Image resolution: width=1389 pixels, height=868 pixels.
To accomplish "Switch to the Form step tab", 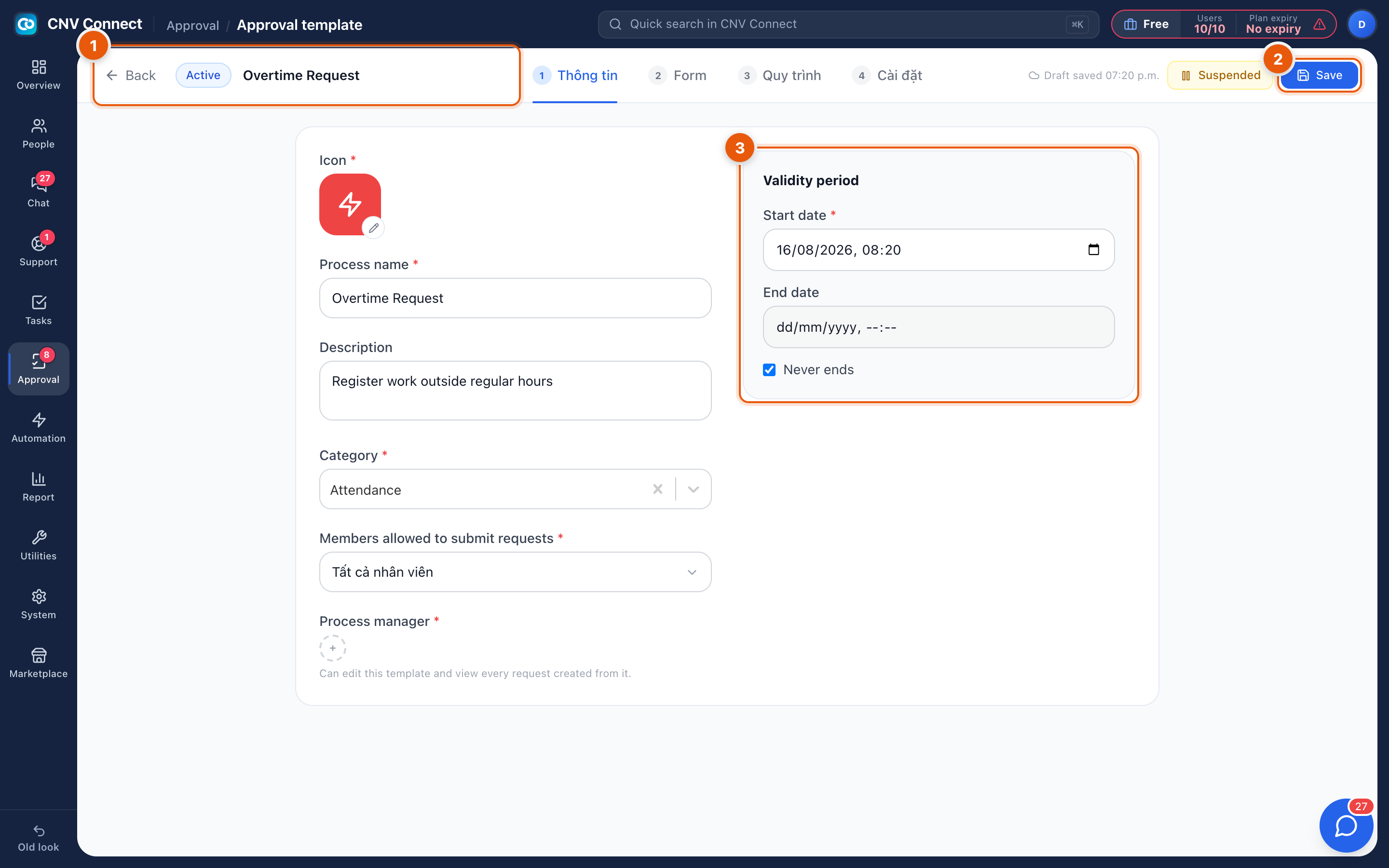I will (x=677, y=75).
